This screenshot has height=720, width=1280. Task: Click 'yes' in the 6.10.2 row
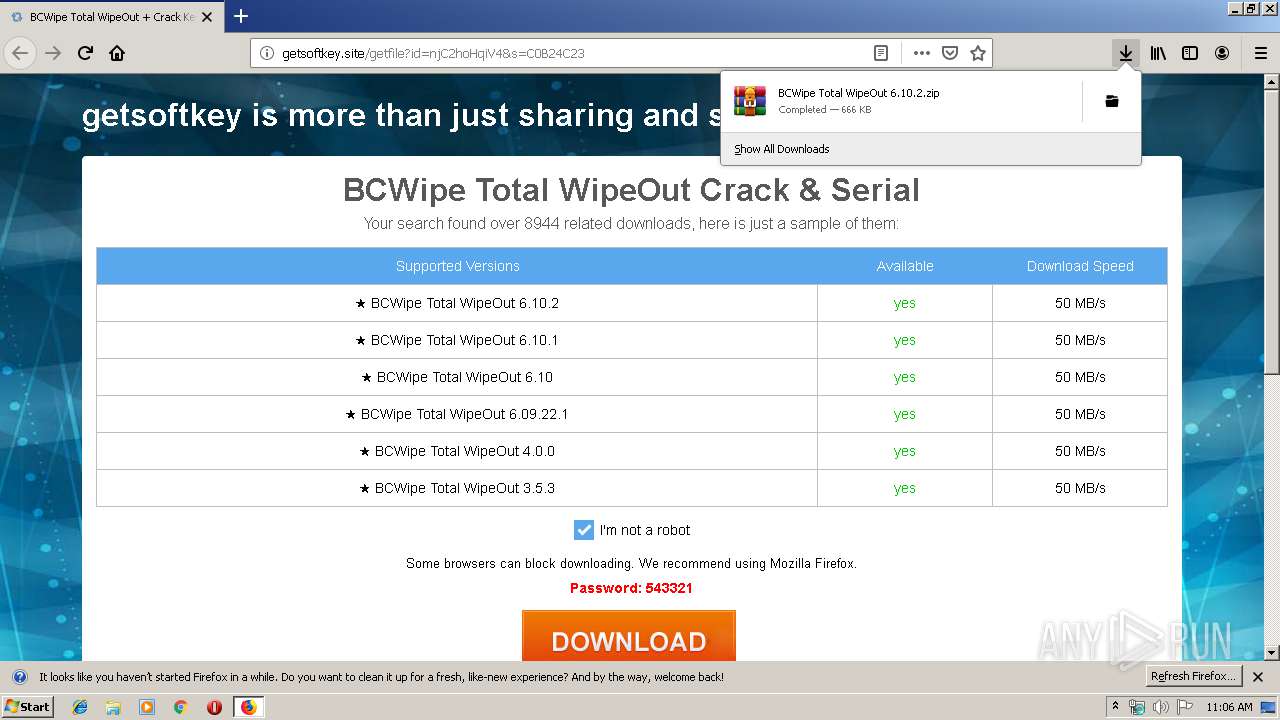[x=905, y=303]
